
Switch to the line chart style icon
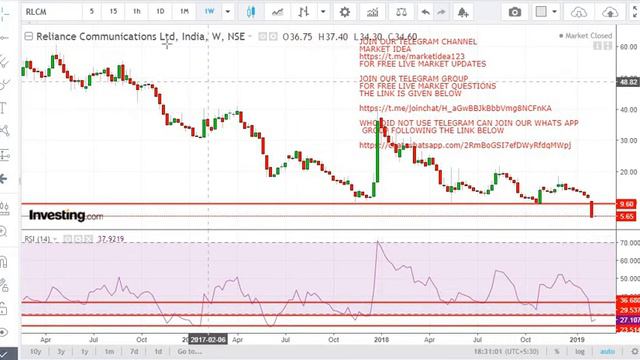[x=278, y=12]
